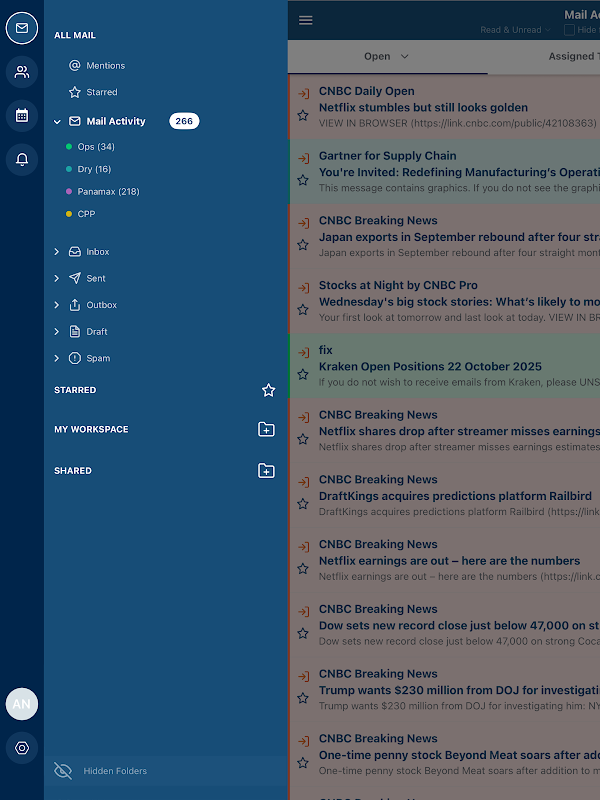600x800 pixels.
Task: Expand the Inbox folder
Action: point(57,252)
